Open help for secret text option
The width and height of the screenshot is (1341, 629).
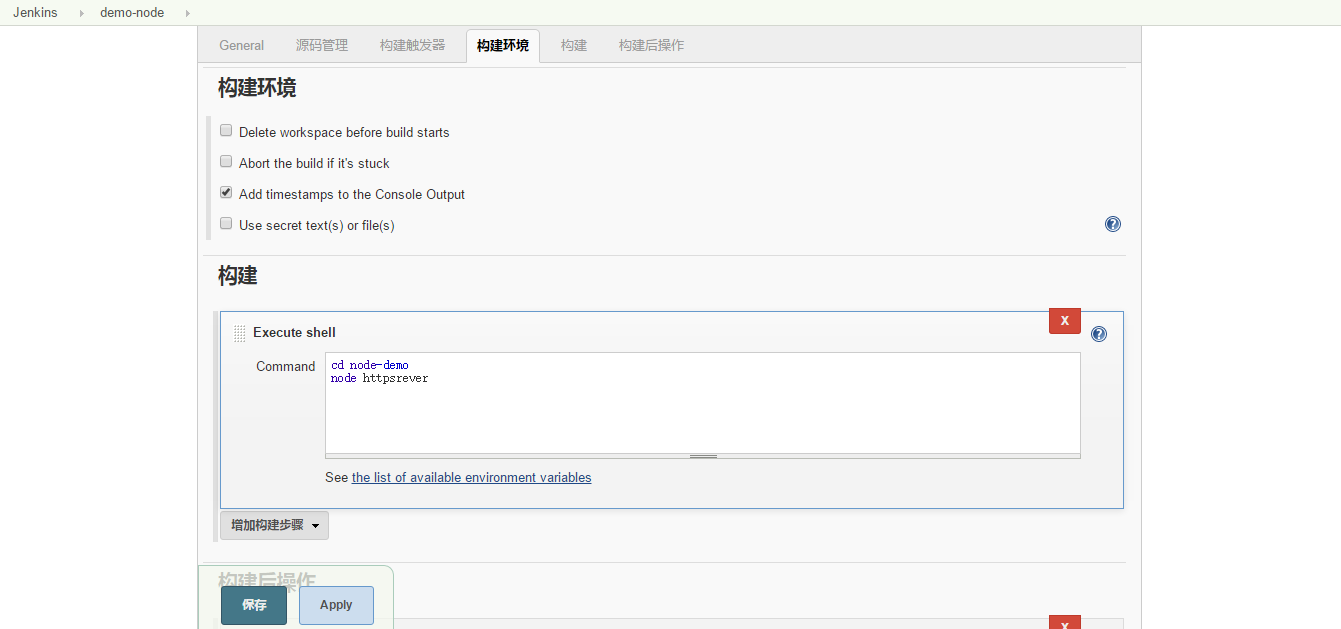tap(1112, 224)
